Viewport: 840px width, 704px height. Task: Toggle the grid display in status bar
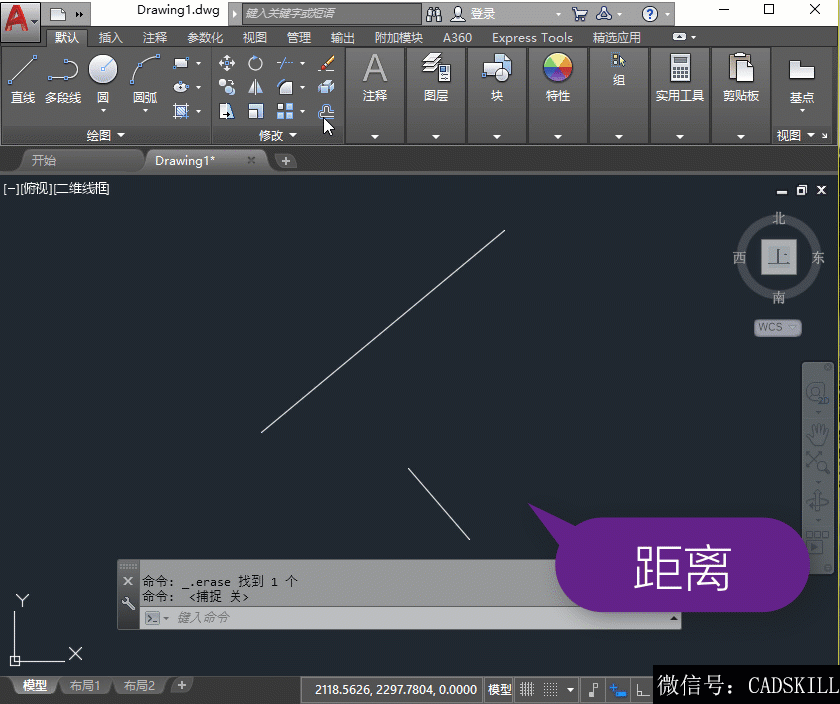527,690
